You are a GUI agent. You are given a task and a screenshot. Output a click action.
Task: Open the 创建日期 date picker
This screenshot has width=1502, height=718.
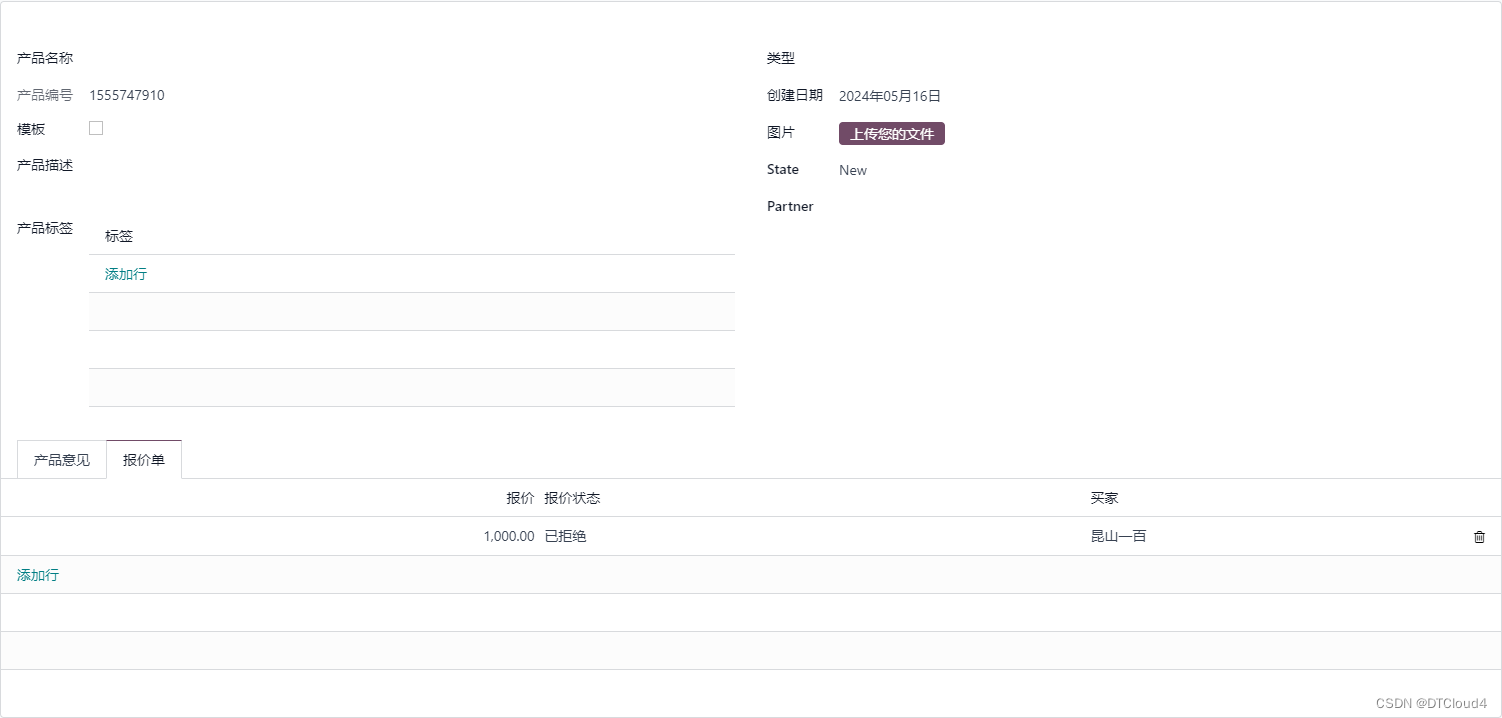click(x=889, y=95)
